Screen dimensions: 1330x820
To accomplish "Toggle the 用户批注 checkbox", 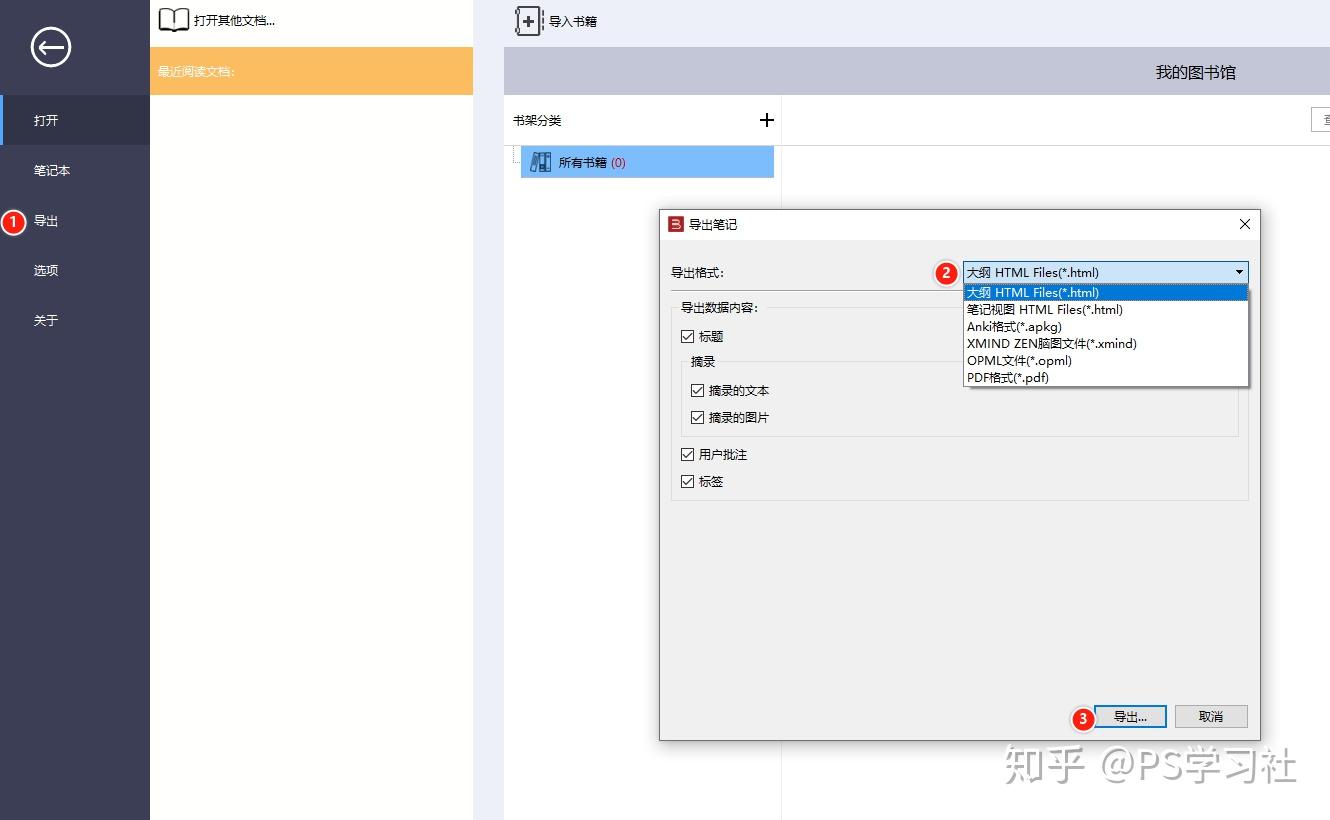I will click(x=687, y=455).
